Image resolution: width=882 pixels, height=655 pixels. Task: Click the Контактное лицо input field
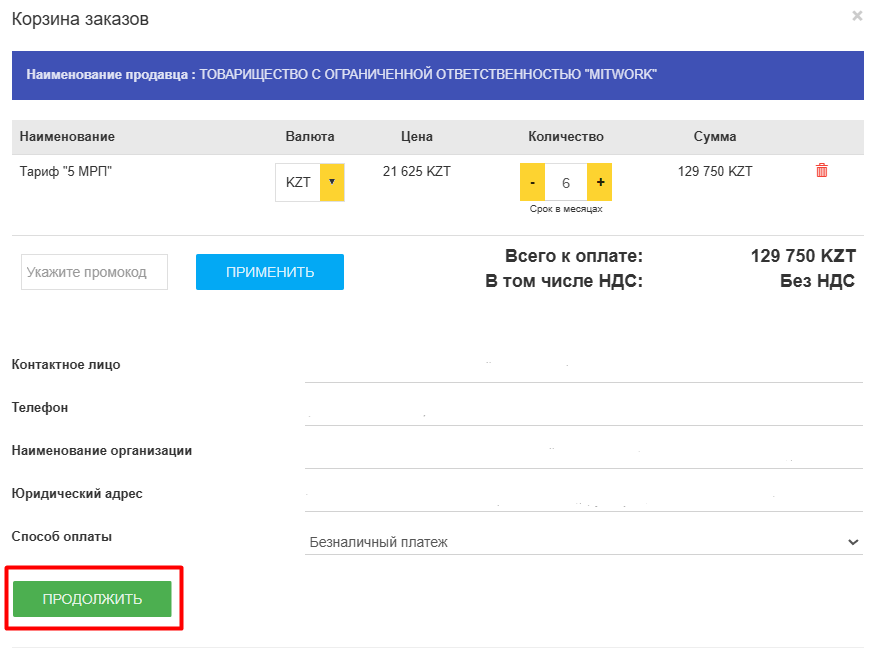point(583,366)
